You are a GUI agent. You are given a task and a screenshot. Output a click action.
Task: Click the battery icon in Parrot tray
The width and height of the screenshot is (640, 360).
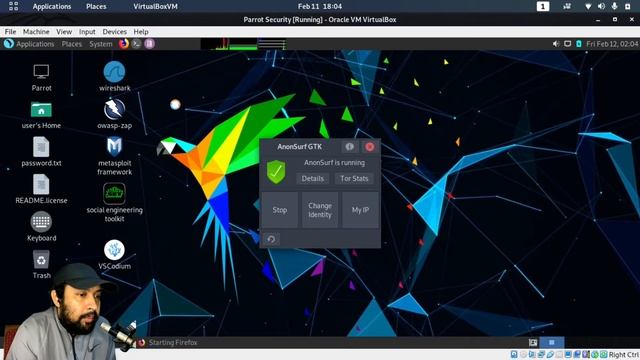(x=579, y=44)
